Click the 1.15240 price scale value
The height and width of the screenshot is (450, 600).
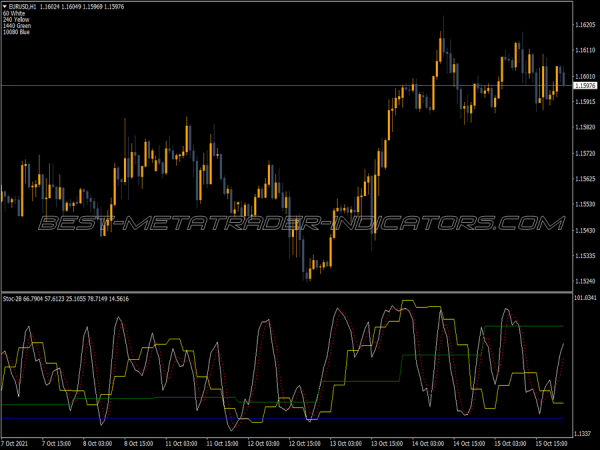(585, 281)
